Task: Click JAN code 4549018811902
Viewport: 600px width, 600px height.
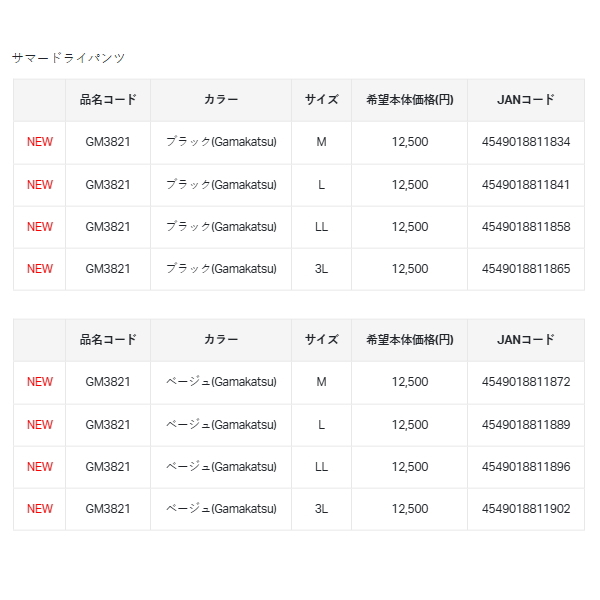Action: [x=526, y=509]
